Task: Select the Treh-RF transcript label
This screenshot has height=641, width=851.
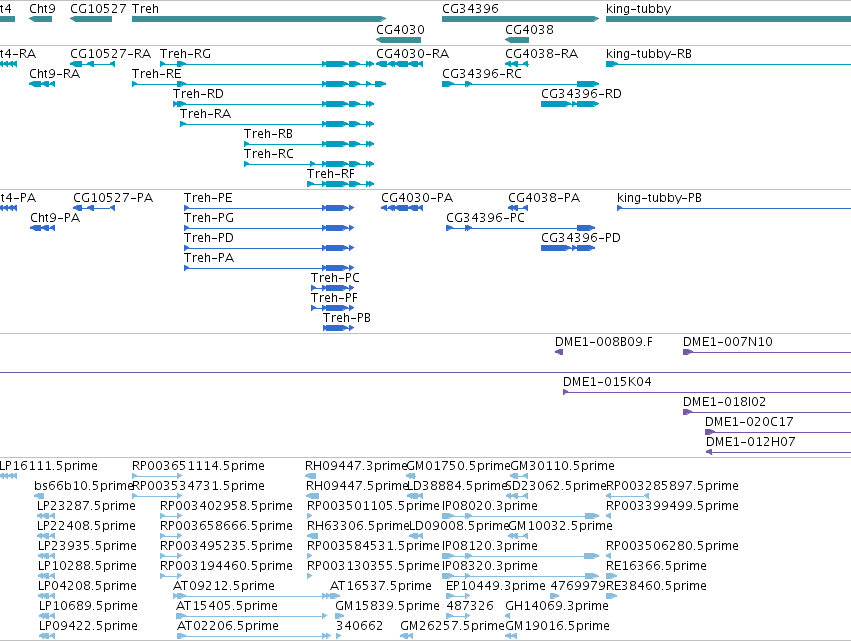Action: pyautogui.click(x=331, y=174)
